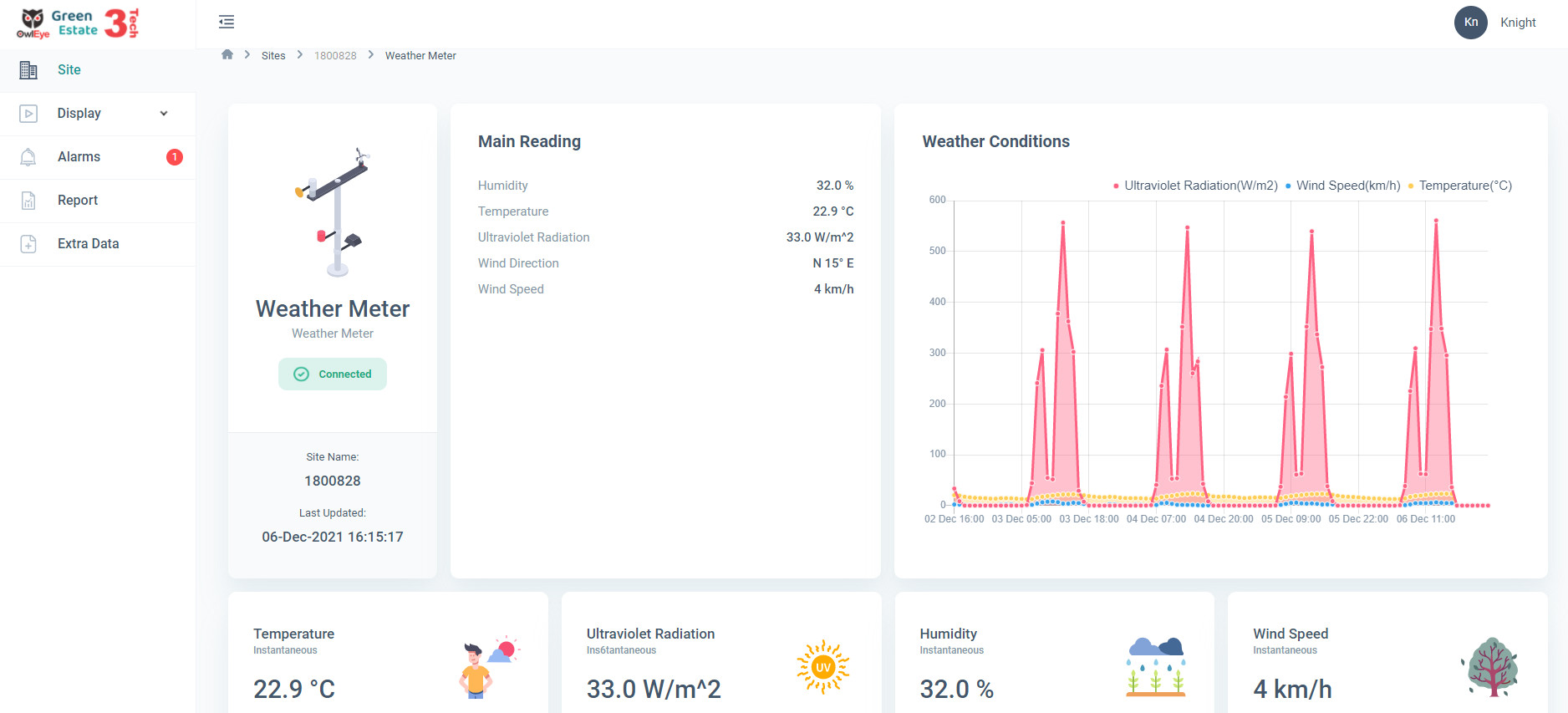This screenshot has height=713, width=1568.
Task: Click the Green Estate OwlEye logo
Action: pos(77,23)
